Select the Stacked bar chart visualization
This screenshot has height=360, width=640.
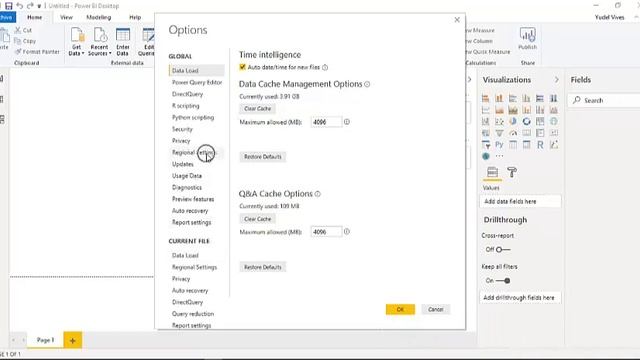485,98
